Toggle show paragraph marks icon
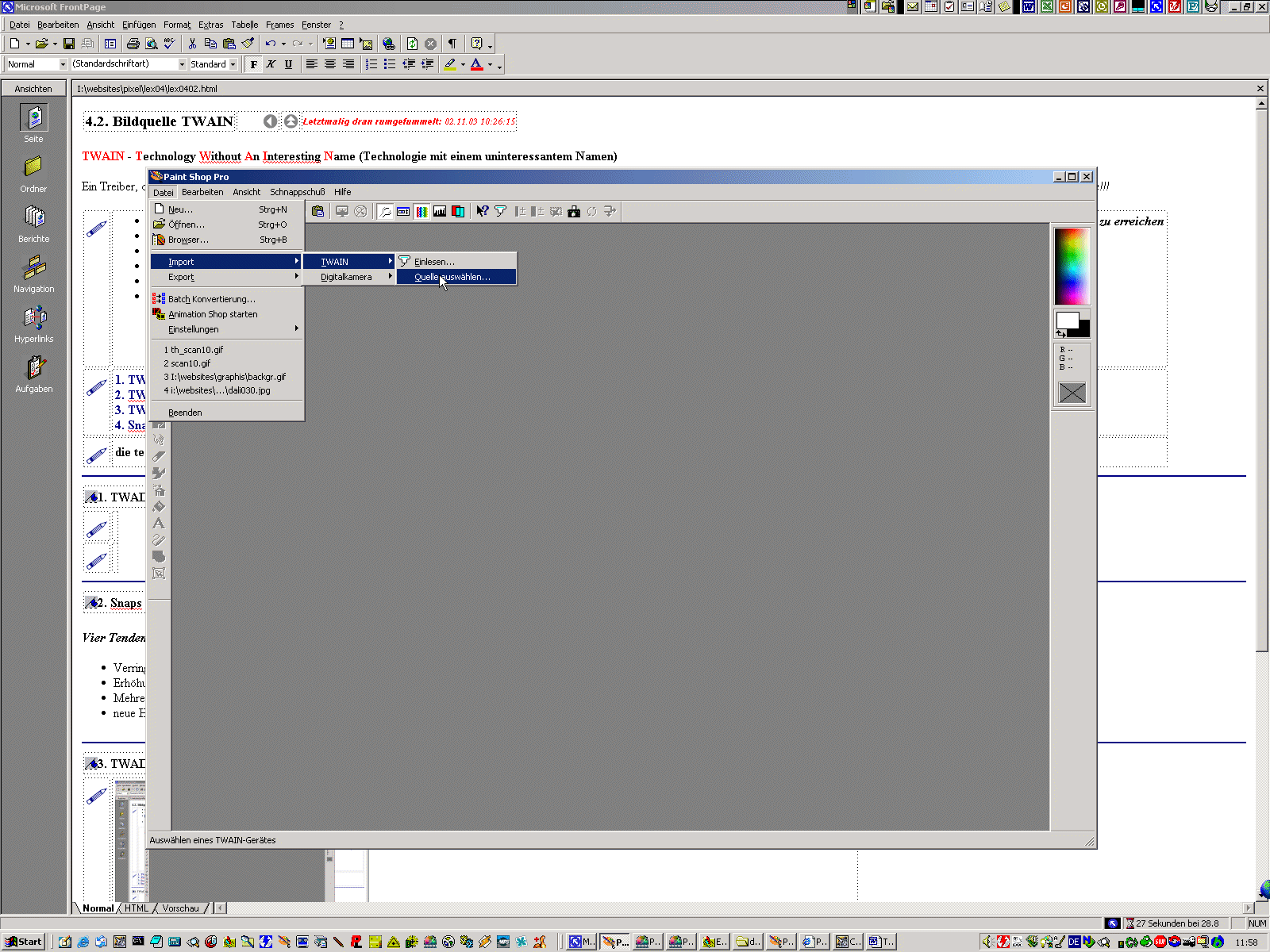1270x952 pixels. click(452, 44)
